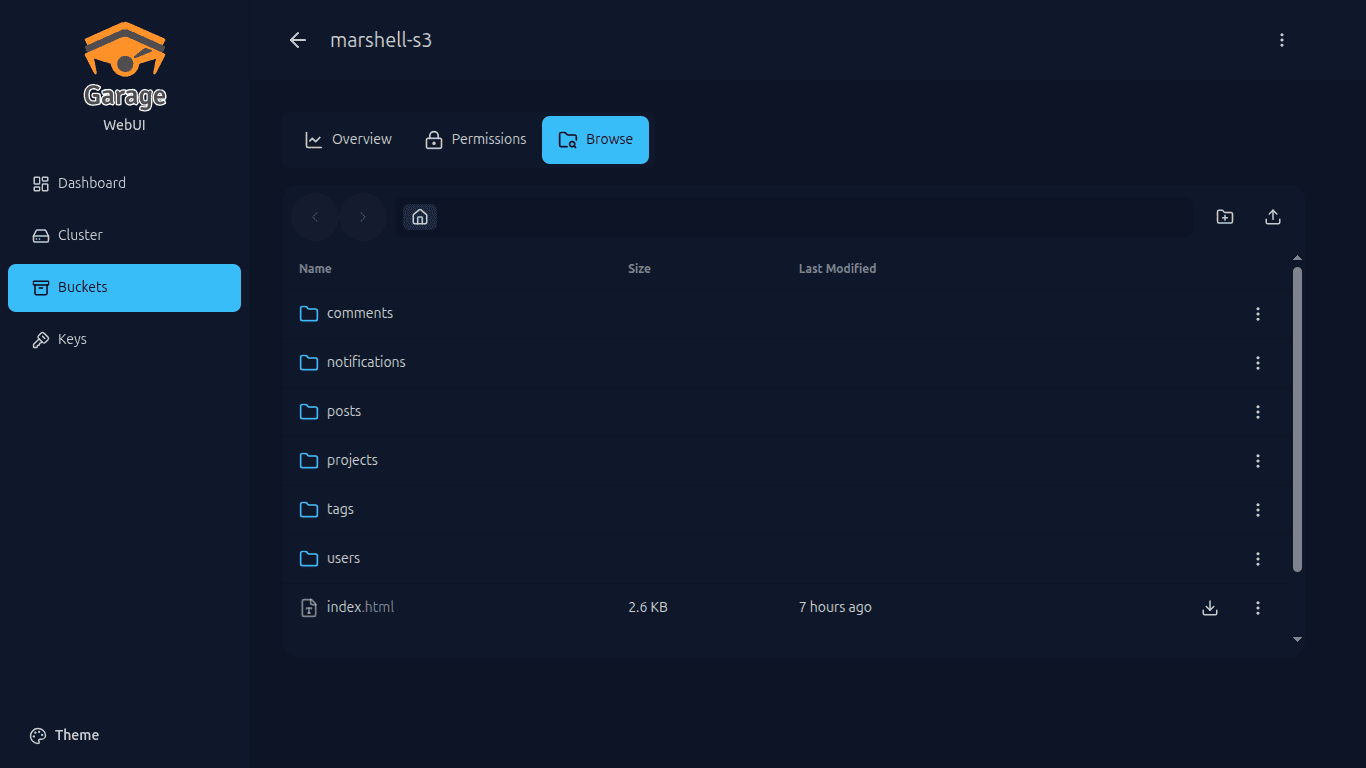Open actions menu for comments folder
Viewport: 1366px width, 768px height.
[1258, 314]
